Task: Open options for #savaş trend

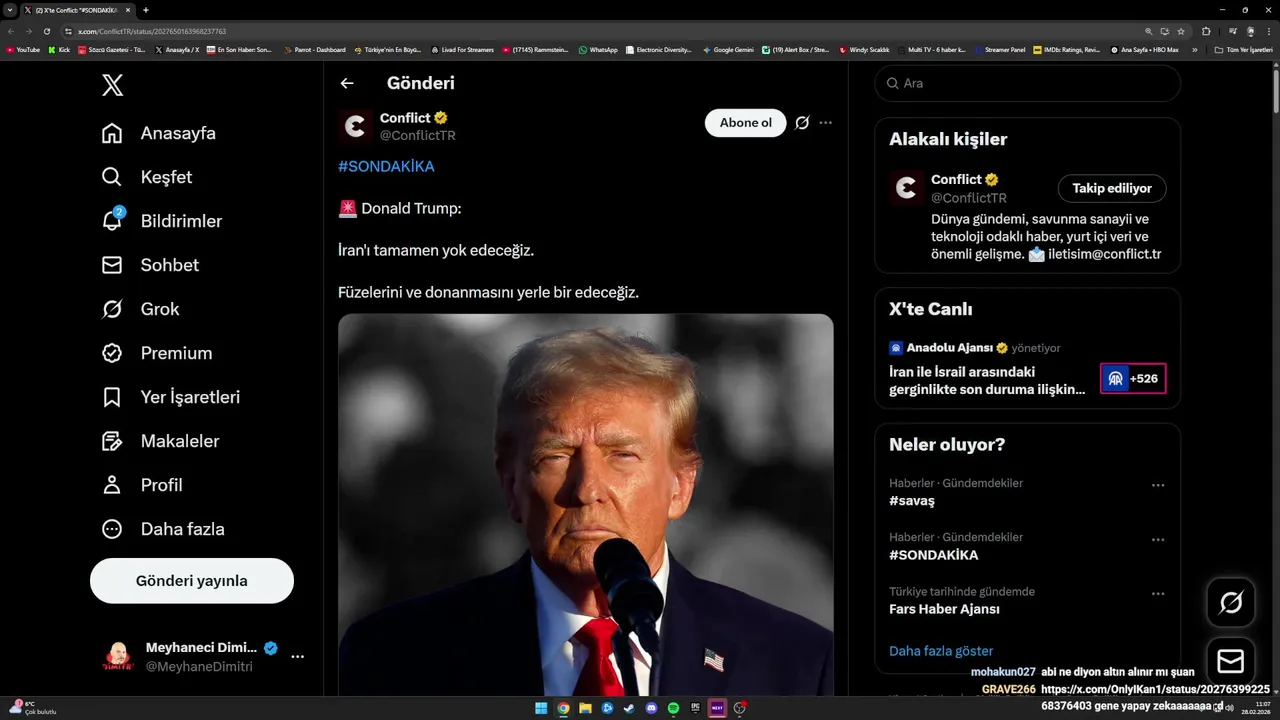Action: click(x=1158, y=485)
